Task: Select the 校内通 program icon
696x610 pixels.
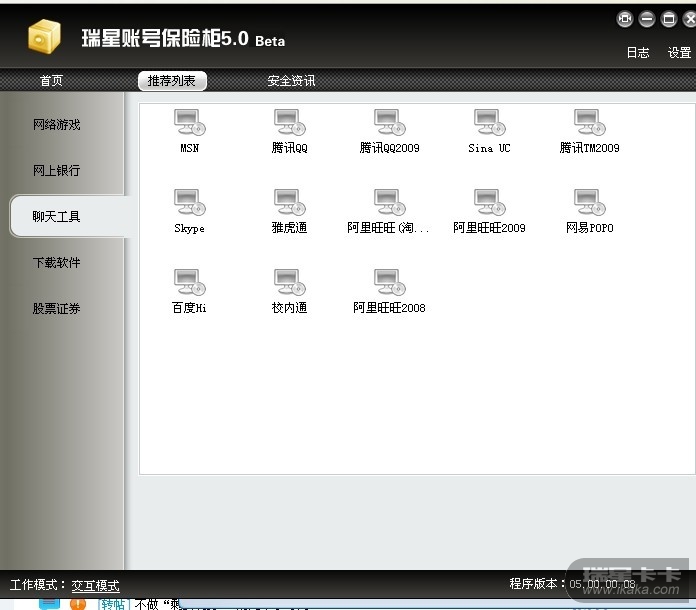Action: [x=289, y=282]
